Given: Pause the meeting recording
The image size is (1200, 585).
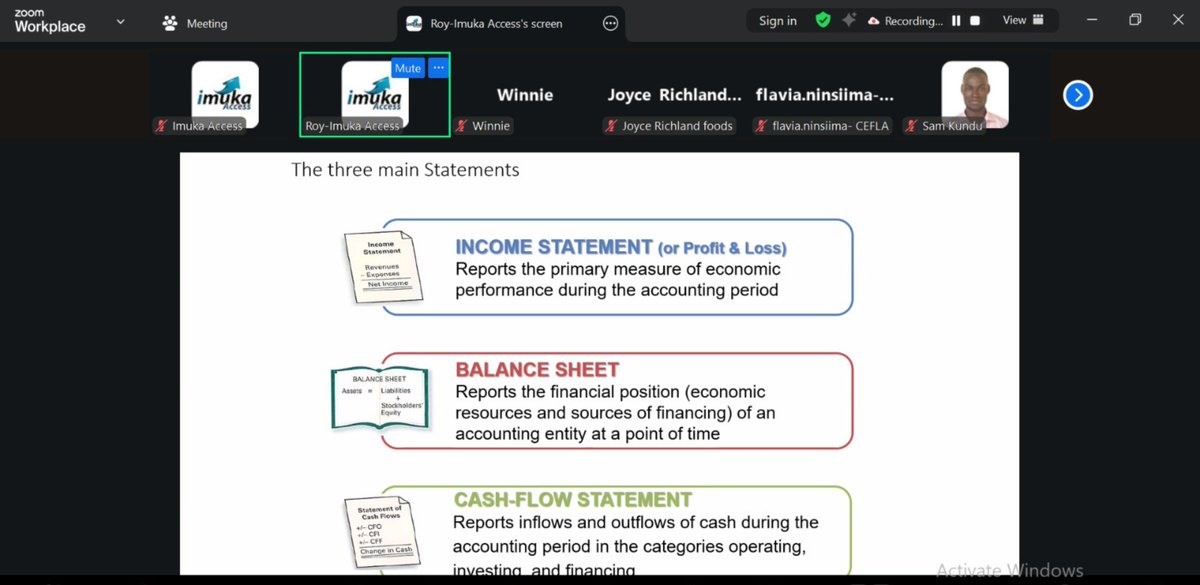Looking at the screenshot, I should (957, 19).
